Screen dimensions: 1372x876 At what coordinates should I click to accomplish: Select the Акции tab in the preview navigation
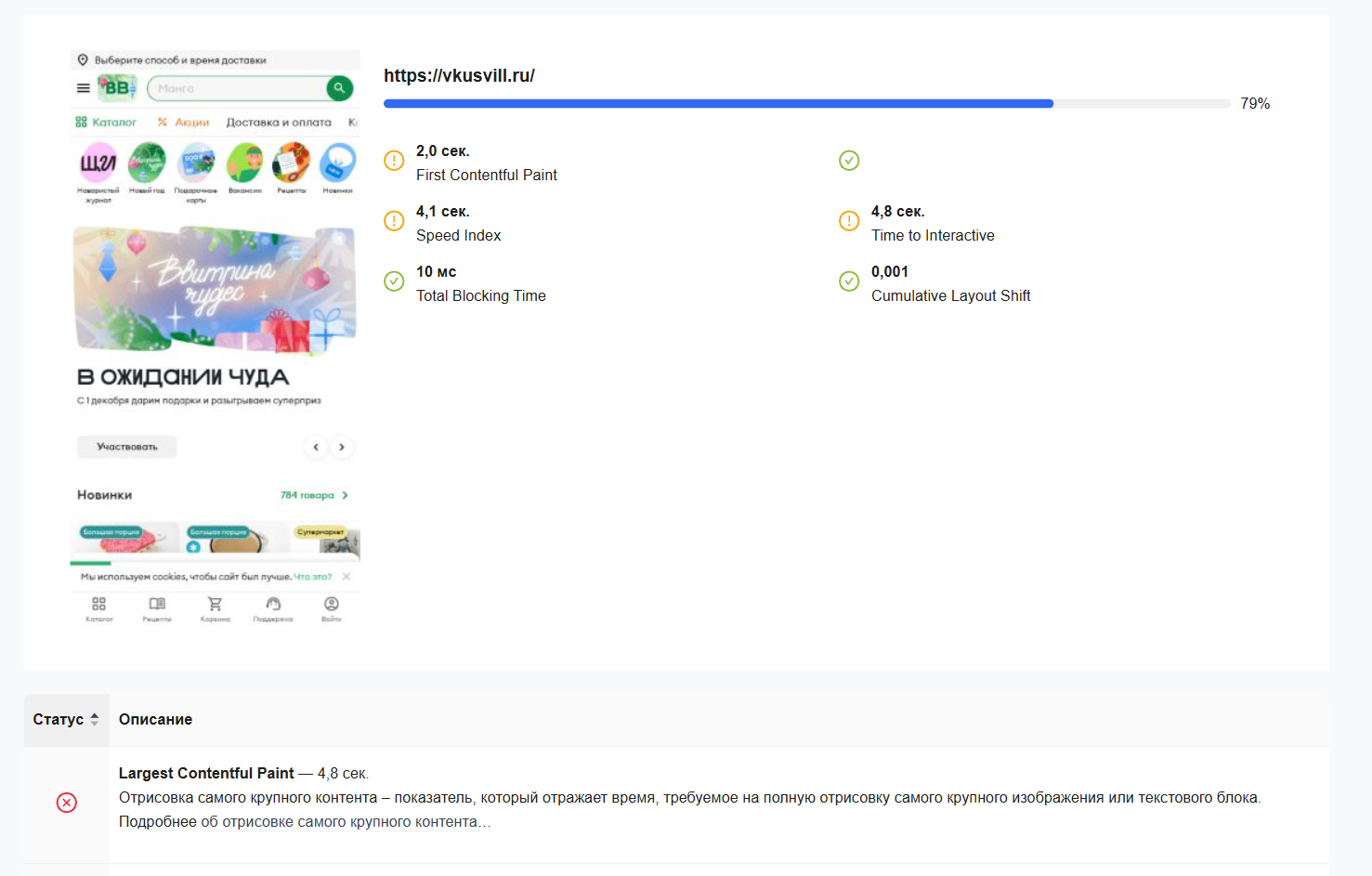pyautogui.click(x=183, y=123)
